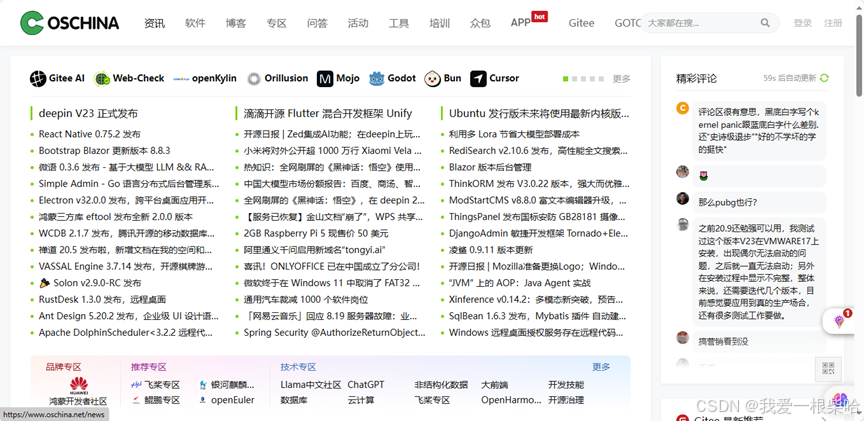Click the 鲲鹏专区 icon
The image size is (864, 421).
136,400
